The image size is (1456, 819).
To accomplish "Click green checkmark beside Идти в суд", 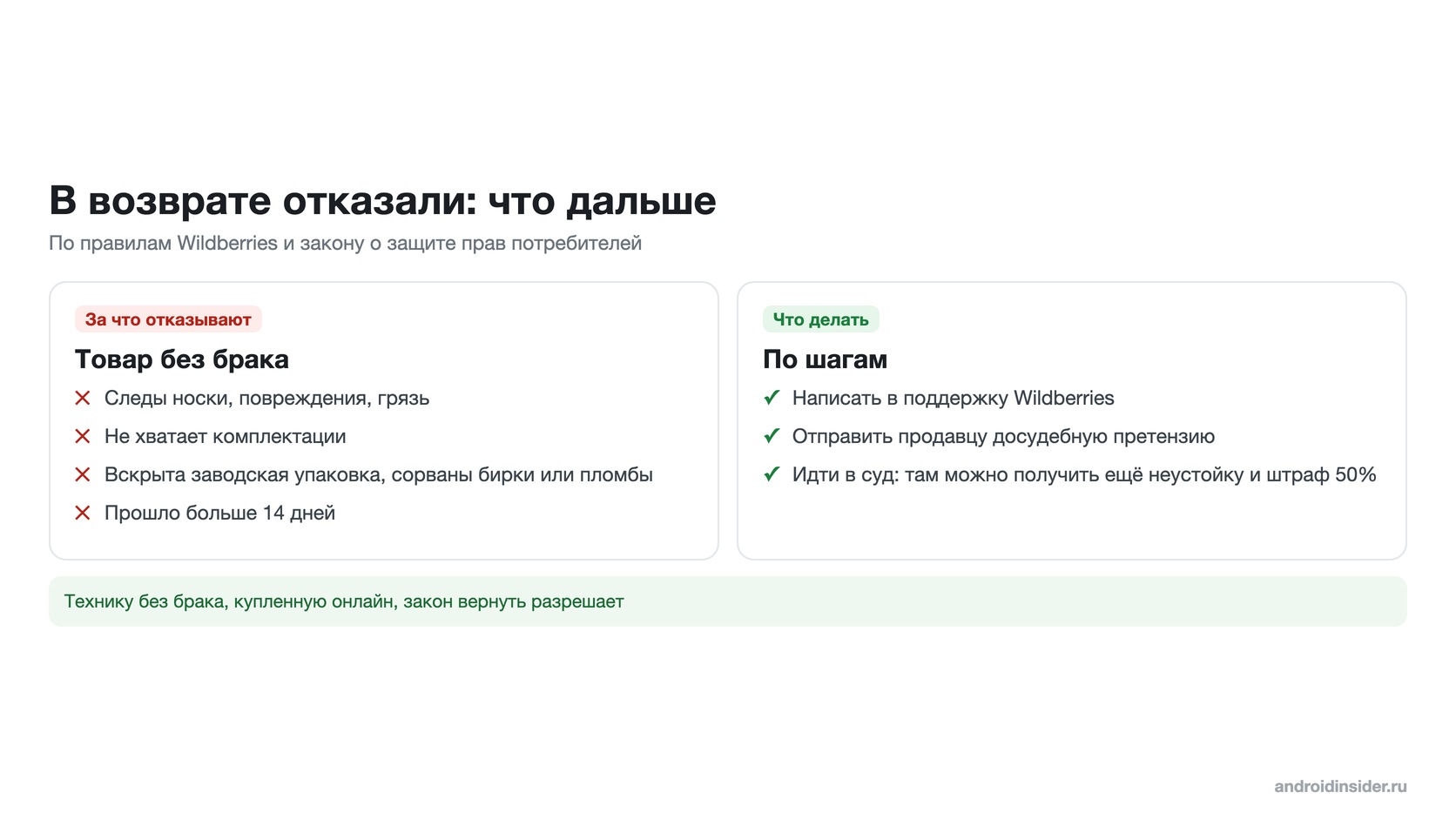I will (x=772, y=474).
